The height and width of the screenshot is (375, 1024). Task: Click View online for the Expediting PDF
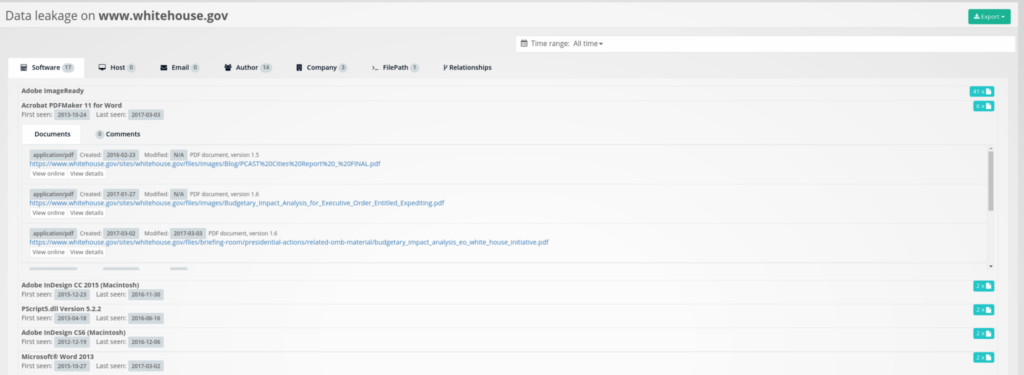pos(48,213)
